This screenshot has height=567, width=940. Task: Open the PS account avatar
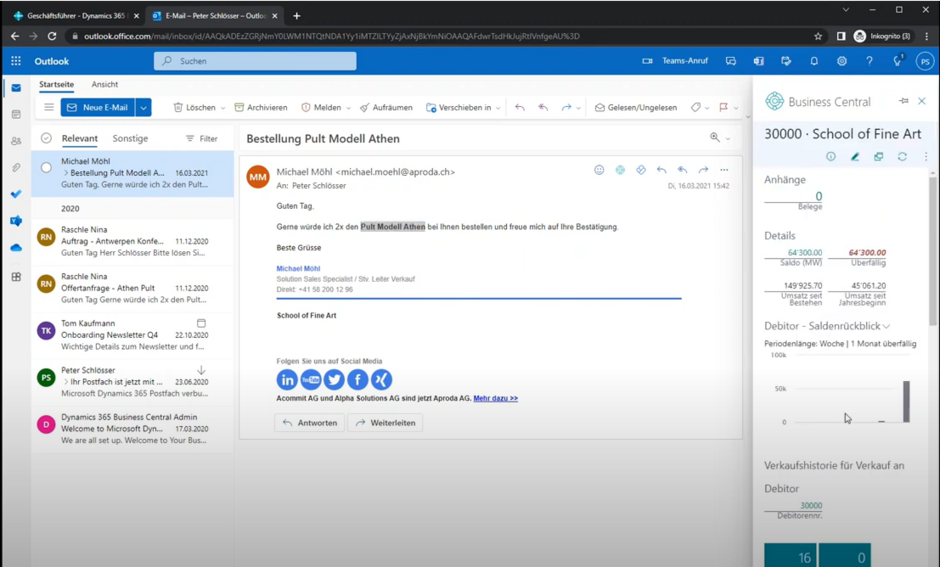[x=925, y=61]
